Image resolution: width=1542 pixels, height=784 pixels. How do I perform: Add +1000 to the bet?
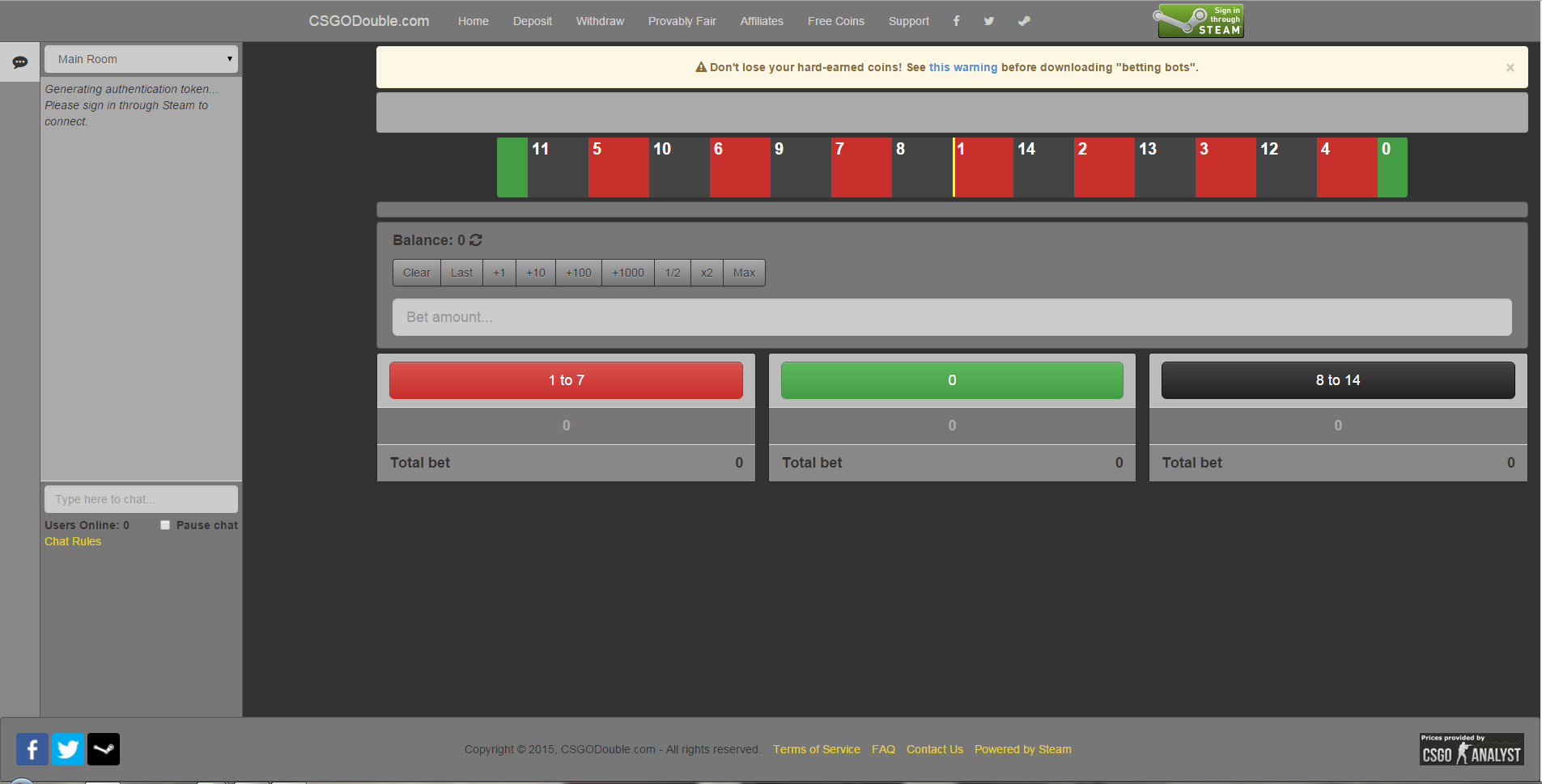tap(627, 273)
